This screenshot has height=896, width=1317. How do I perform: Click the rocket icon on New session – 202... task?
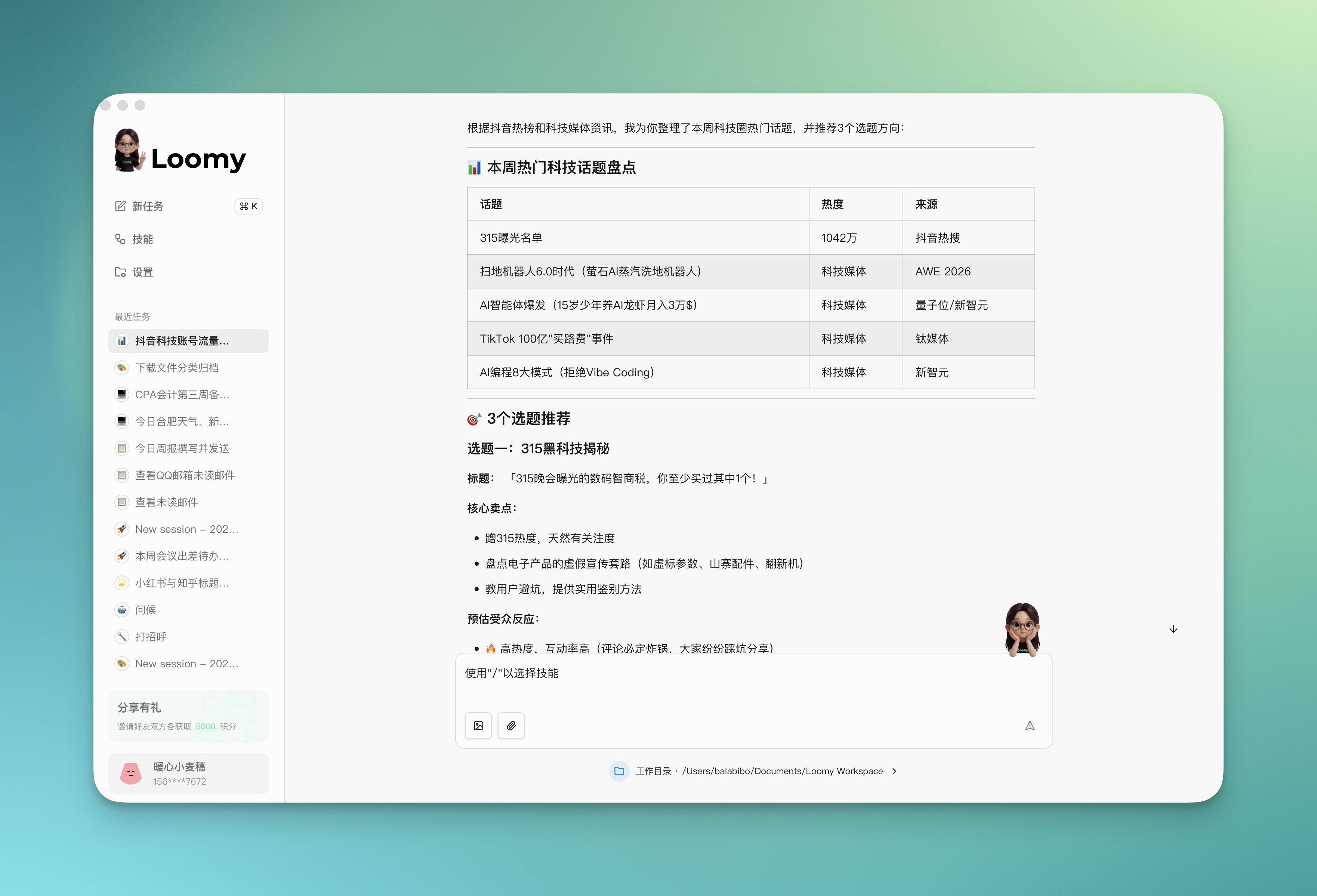coord(122,529)
